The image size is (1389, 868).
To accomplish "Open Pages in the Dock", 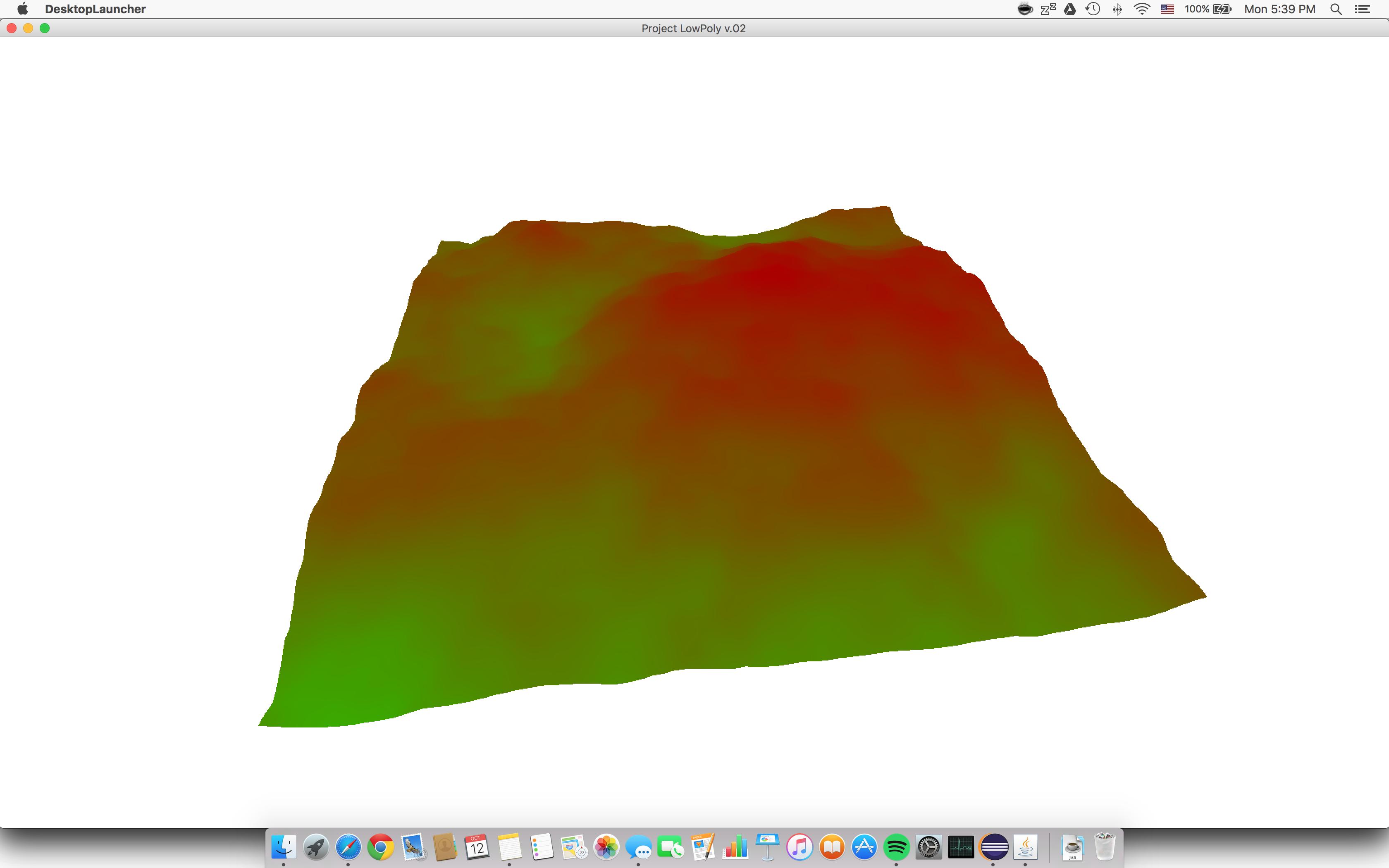I will point(702,847).
